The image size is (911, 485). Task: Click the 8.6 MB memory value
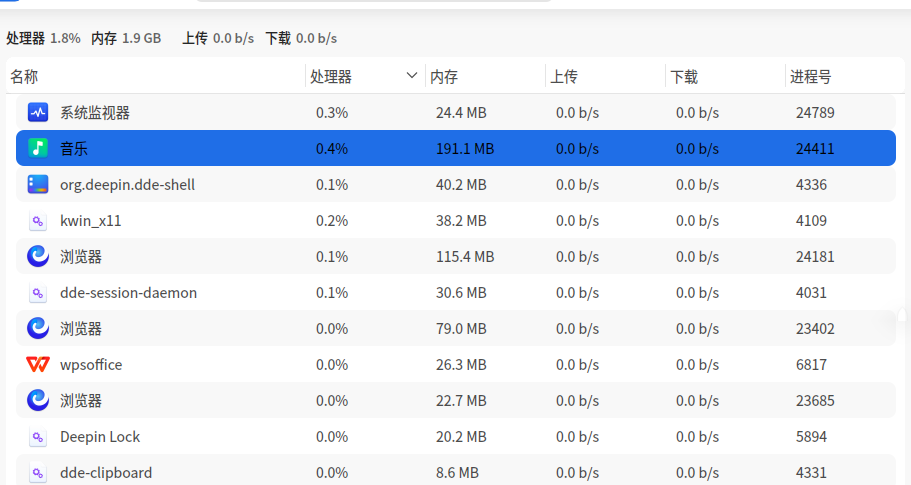click(457, 473)
